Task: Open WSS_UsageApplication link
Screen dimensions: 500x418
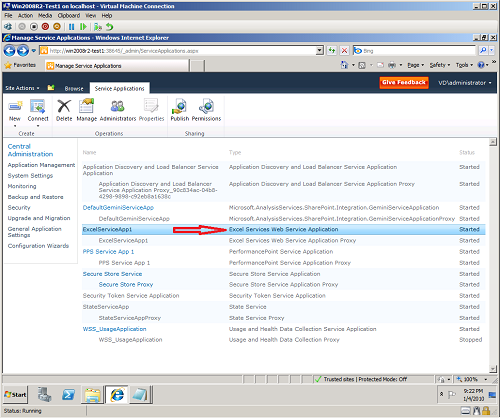Action: coord(114,329)
